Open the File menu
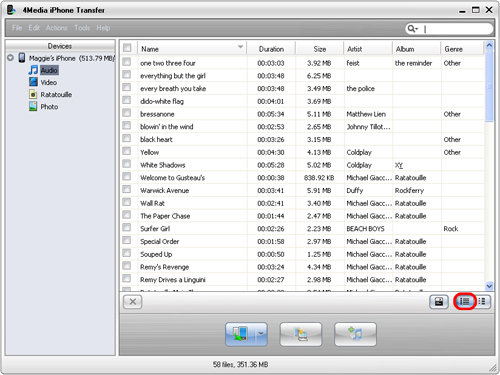 click(17, 28)
